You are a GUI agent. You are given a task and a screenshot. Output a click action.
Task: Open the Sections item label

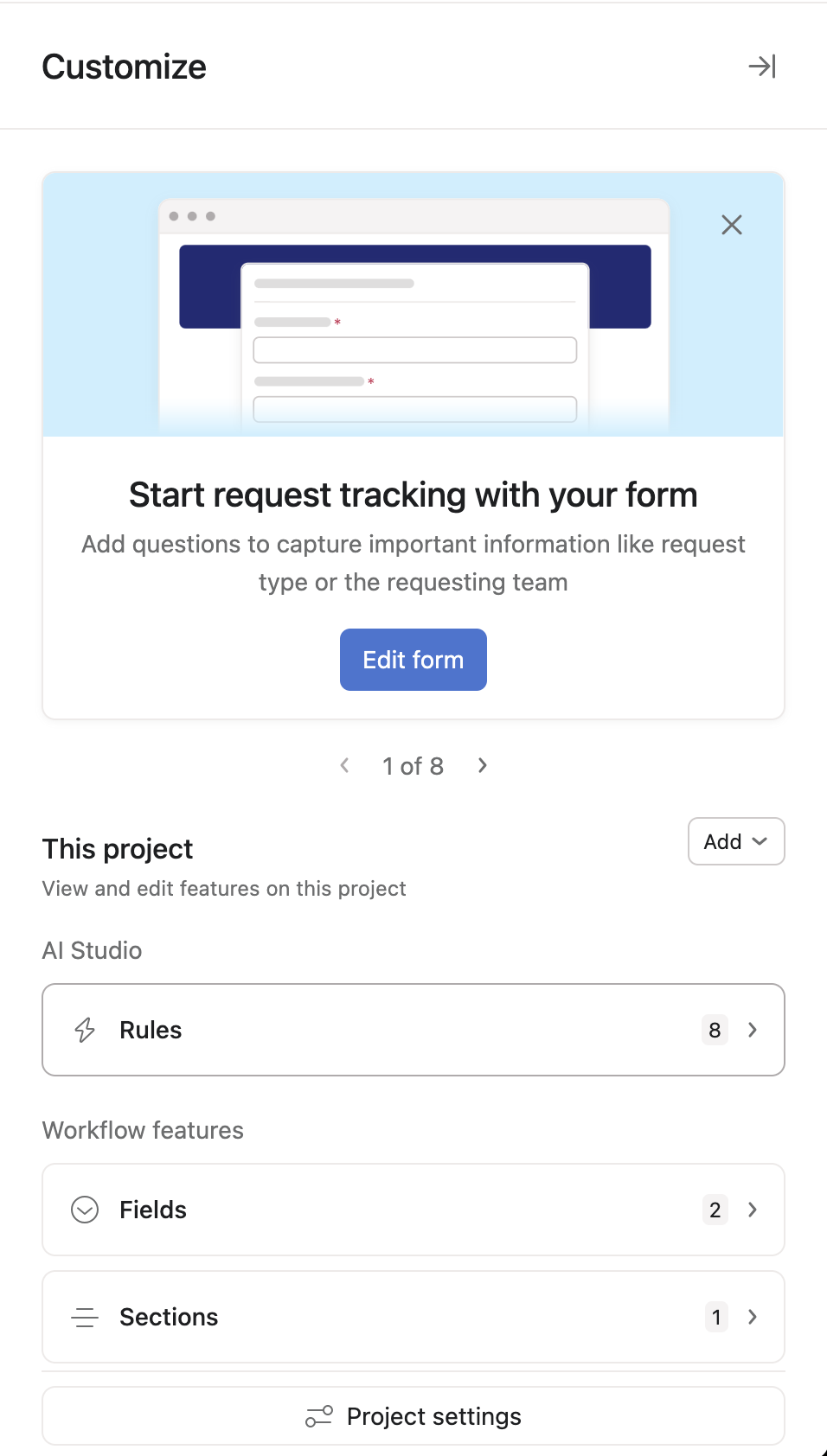coord(169,1317)
